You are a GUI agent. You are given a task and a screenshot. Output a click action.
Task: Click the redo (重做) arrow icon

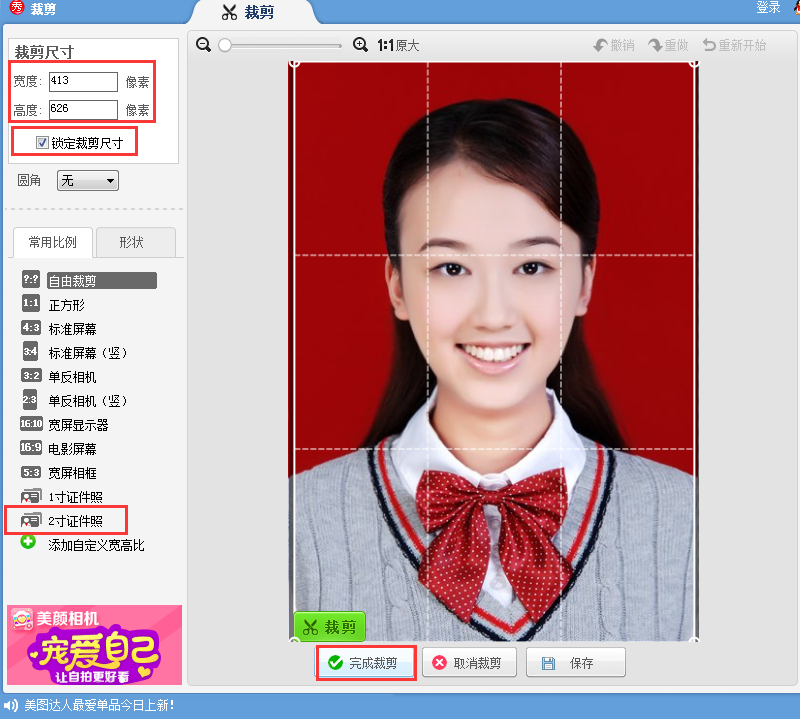pyautogui.click(x=656, y=45)
